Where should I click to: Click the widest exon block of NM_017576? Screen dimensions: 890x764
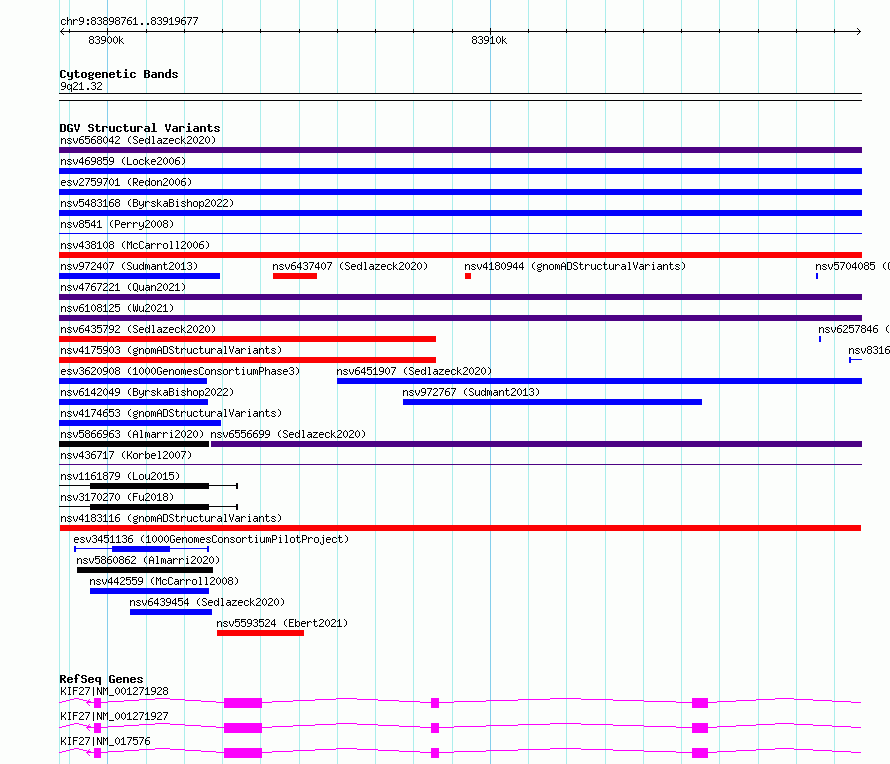243,753
